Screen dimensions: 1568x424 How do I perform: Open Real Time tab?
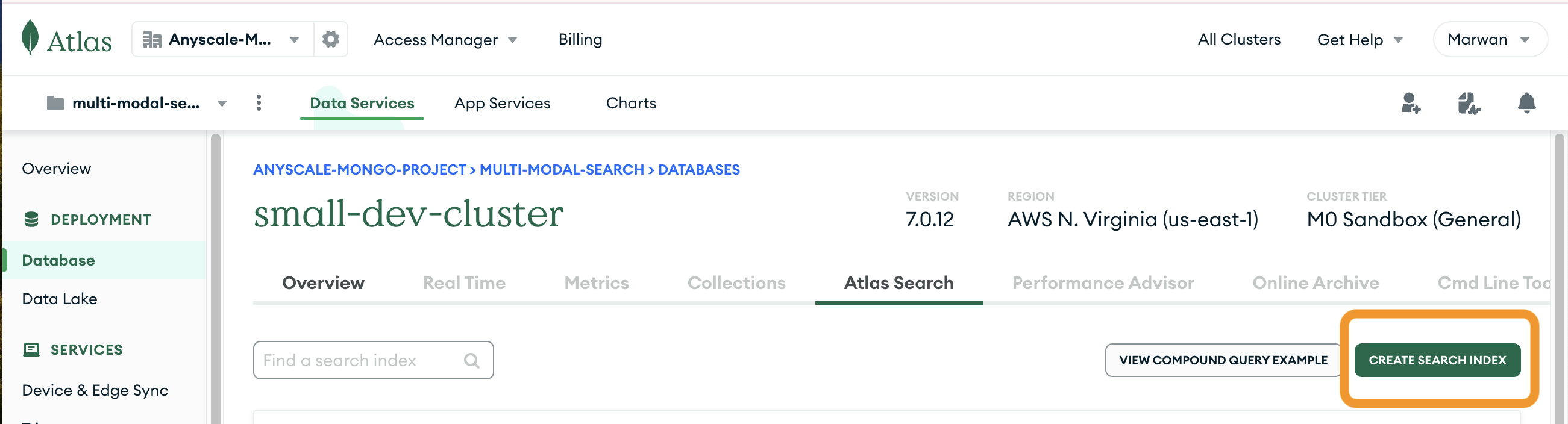[464, 283]
